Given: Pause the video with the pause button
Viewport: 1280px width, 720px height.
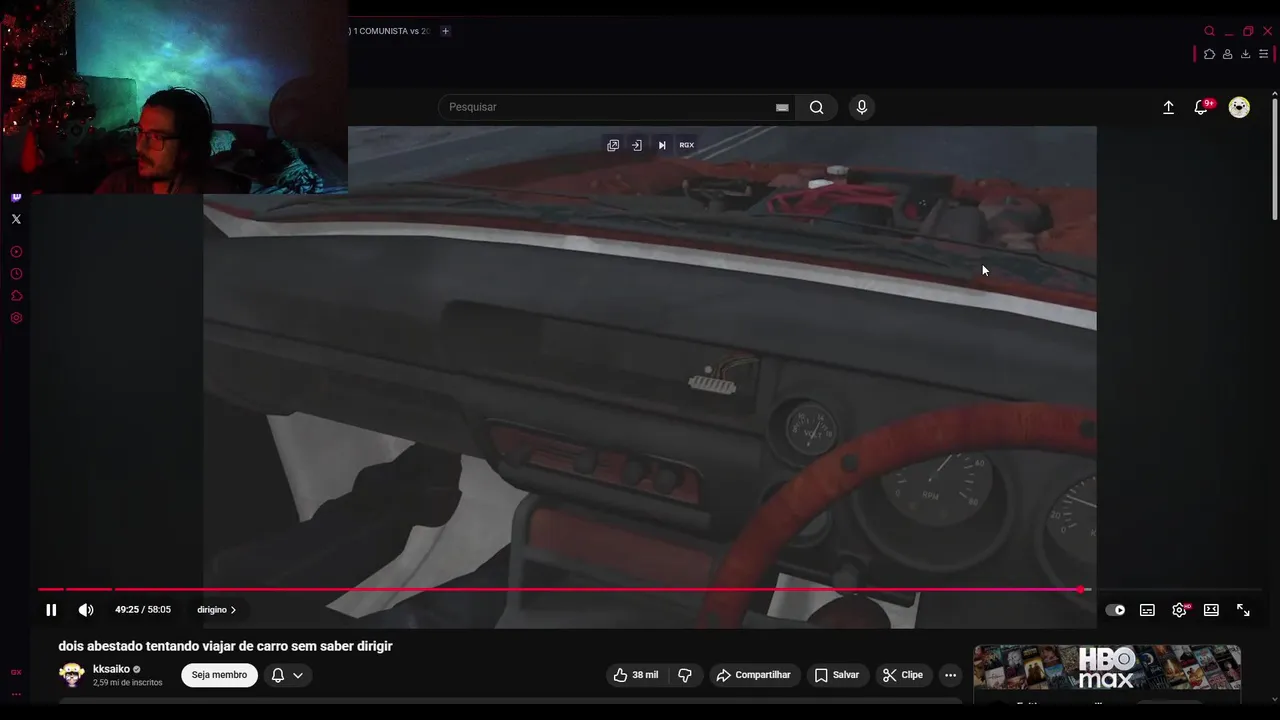Looking at the screenshot, I should coord(51,610).
